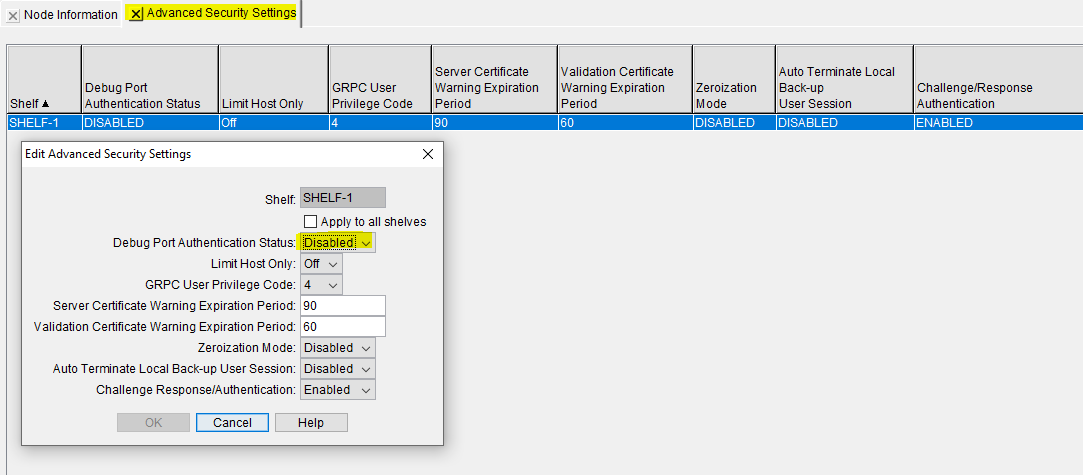Open the Debug Port Authentication Status dropdown
This screenshot has height=475, width=1083.
click(x=338, y=242)
